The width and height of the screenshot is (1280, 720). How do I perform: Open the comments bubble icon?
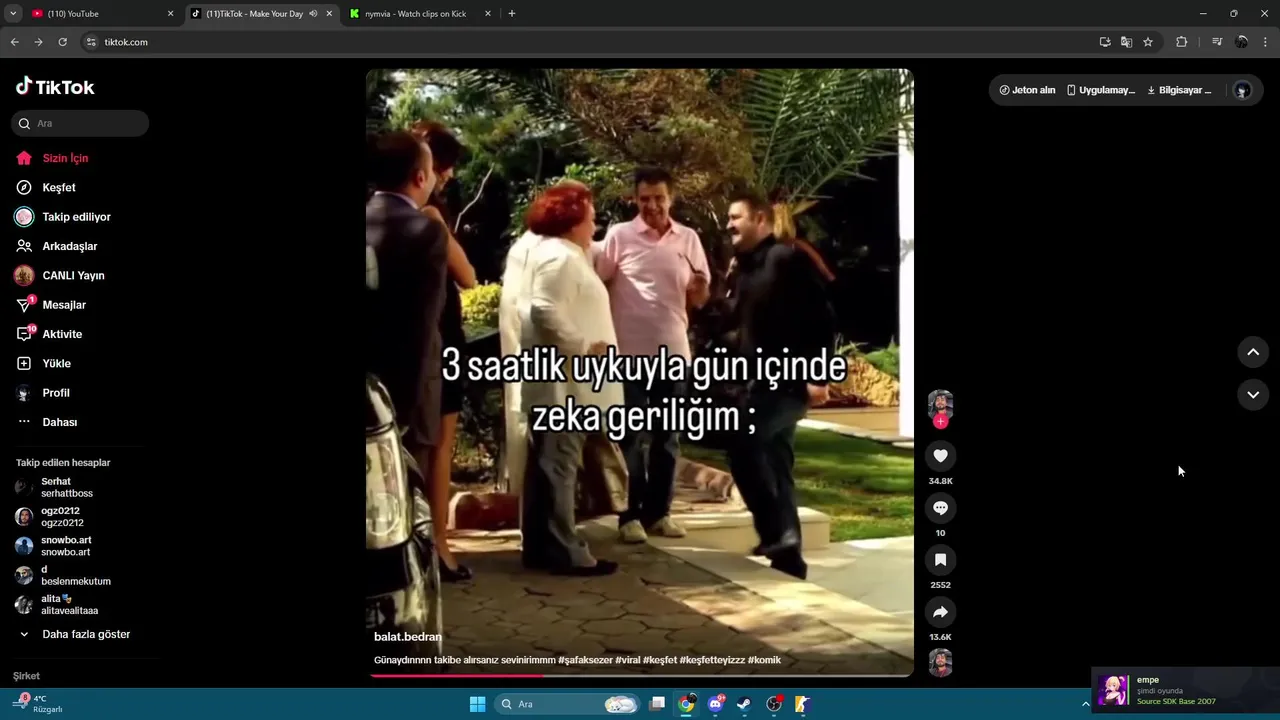tap(940, 508)
